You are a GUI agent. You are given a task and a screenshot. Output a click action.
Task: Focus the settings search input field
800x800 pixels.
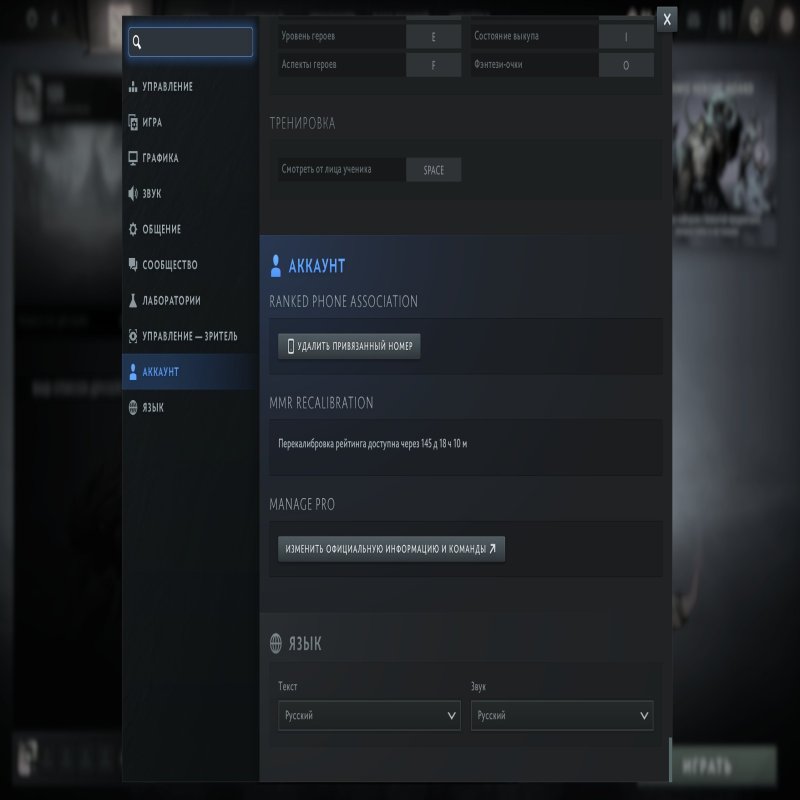click(x=197, y=42)
